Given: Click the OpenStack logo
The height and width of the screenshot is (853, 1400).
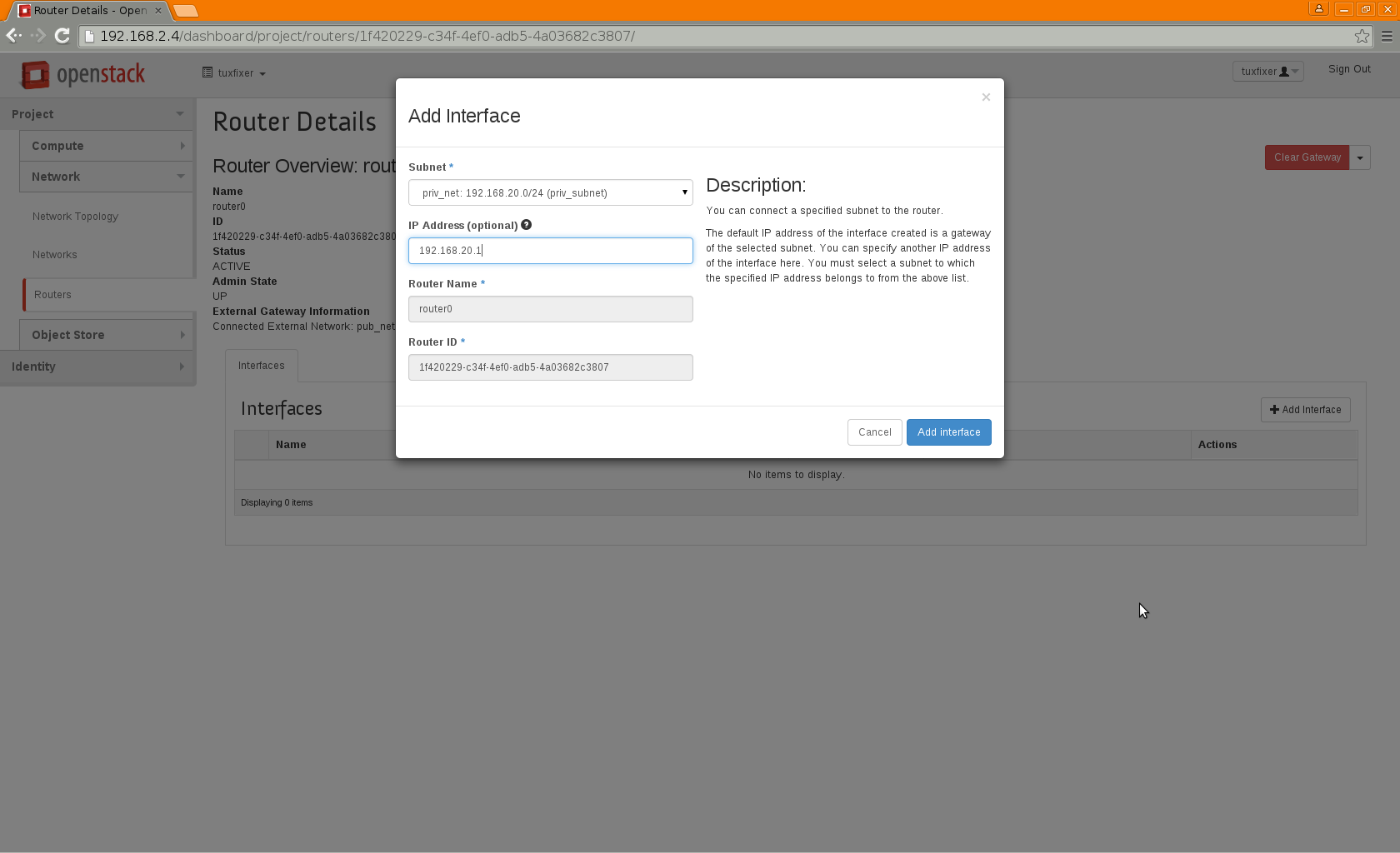Looking at the screenshot, I should tap(82, 75).
